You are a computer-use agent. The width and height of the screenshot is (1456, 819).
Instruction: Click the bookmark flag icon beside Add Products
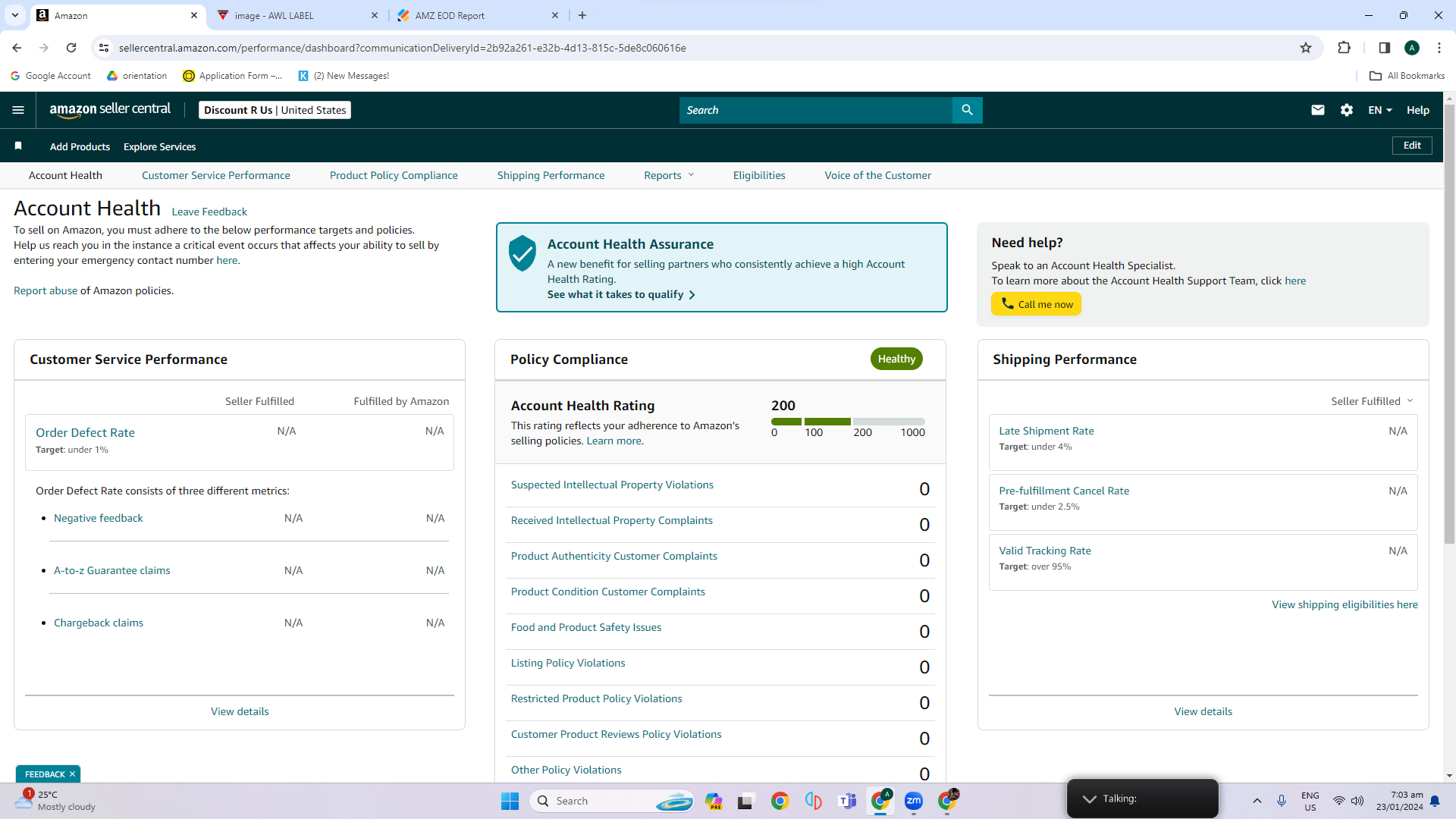coord(18,146)
